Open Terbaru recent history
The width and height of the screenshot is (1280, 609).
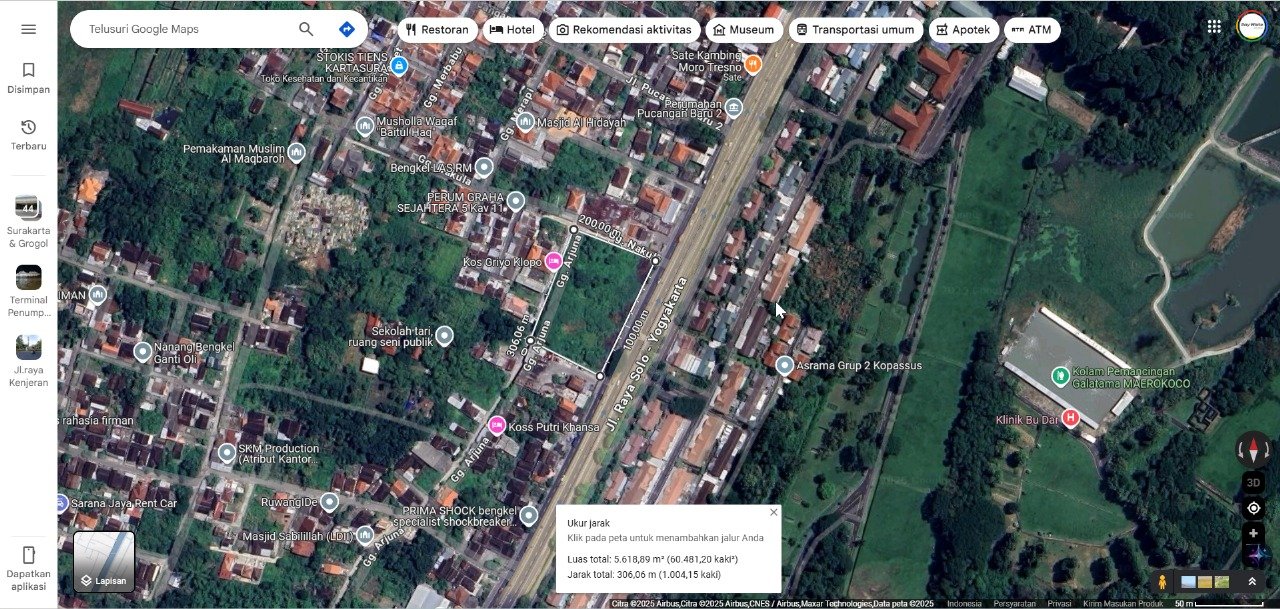(28, 134)
